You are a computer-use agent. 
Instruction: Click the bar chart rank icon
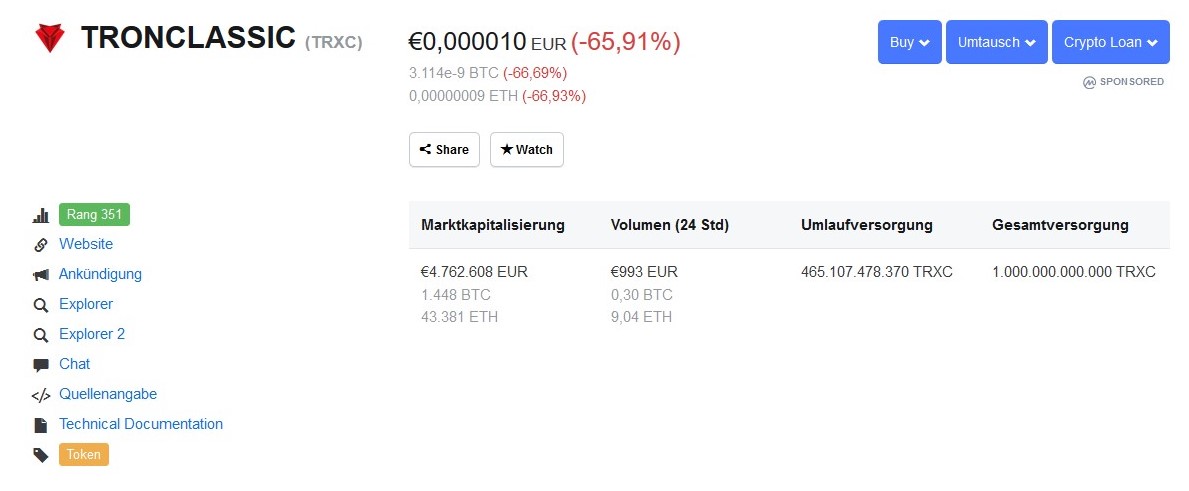pos(41,215)
